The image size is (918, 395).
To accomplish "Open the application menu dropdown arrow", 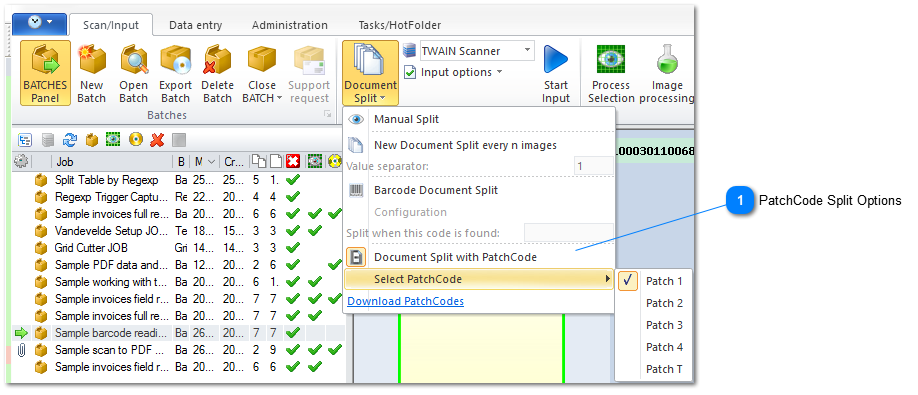I will point(49,22).
